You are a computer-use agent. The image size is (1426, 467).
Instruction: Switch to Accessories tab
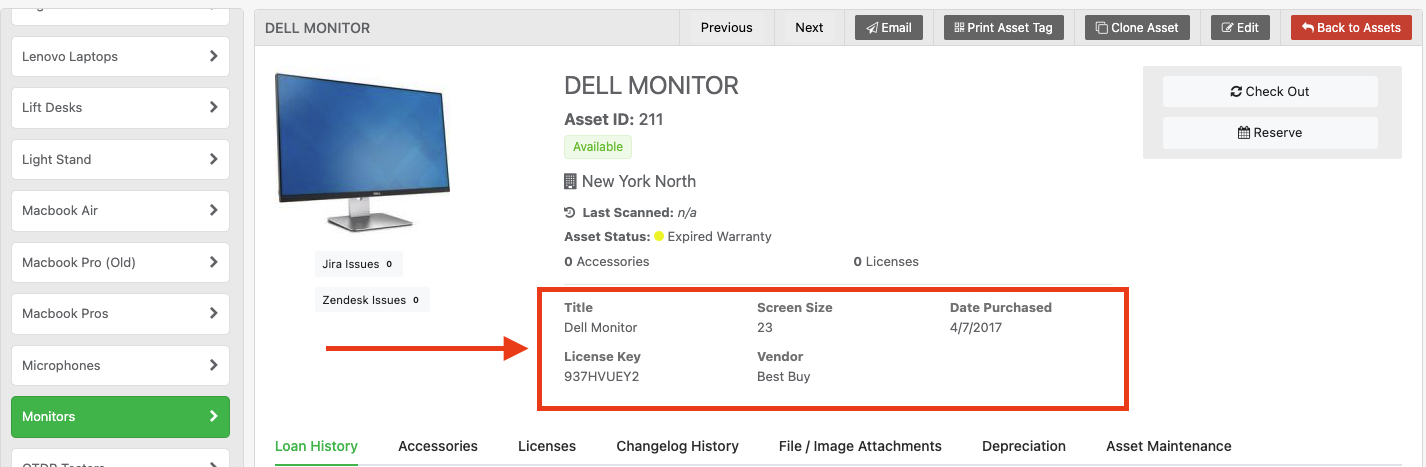point(438,446)
